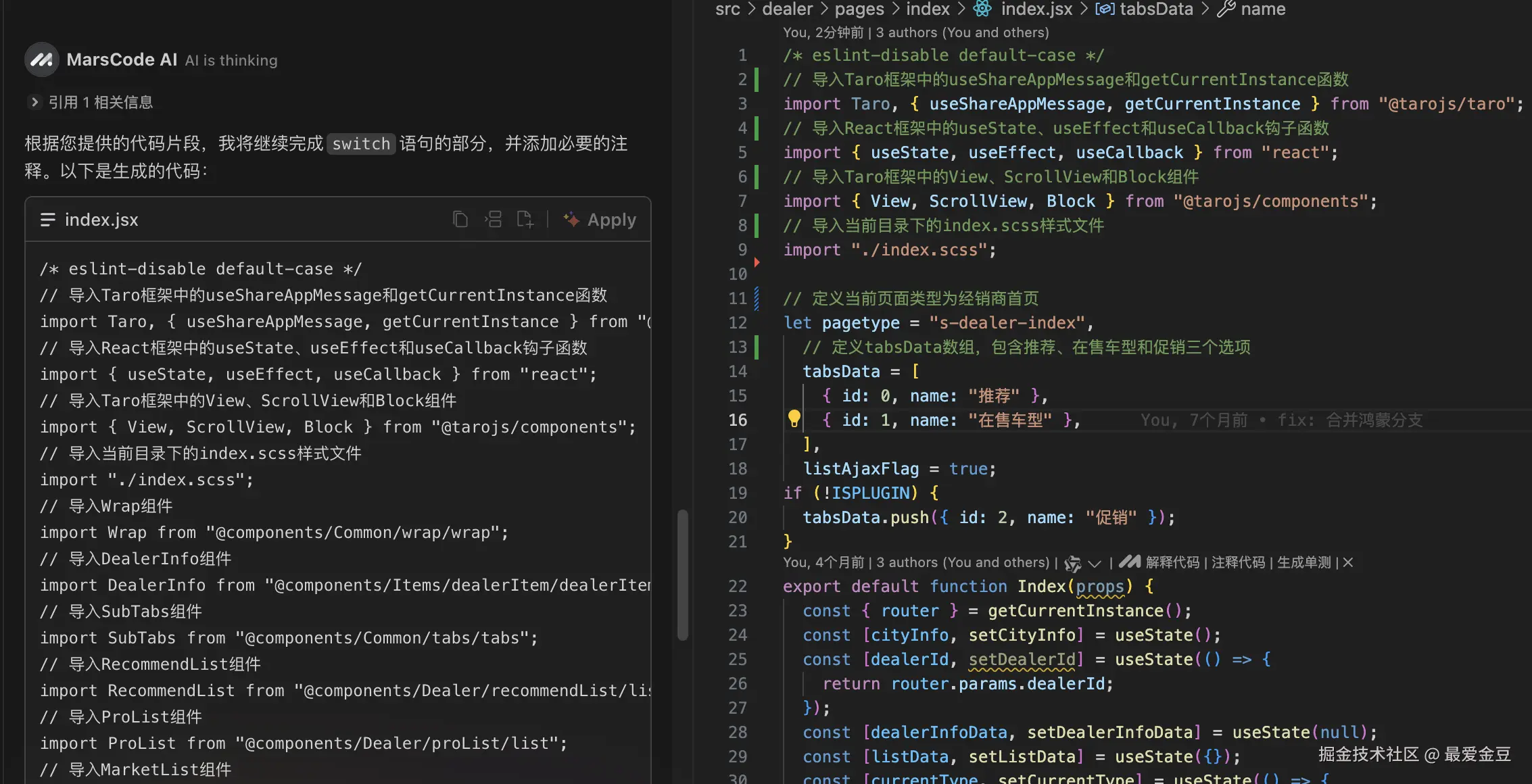Screen dimensions: 1532x784
Task: Create new file from code icon
Action: (525, 220)
